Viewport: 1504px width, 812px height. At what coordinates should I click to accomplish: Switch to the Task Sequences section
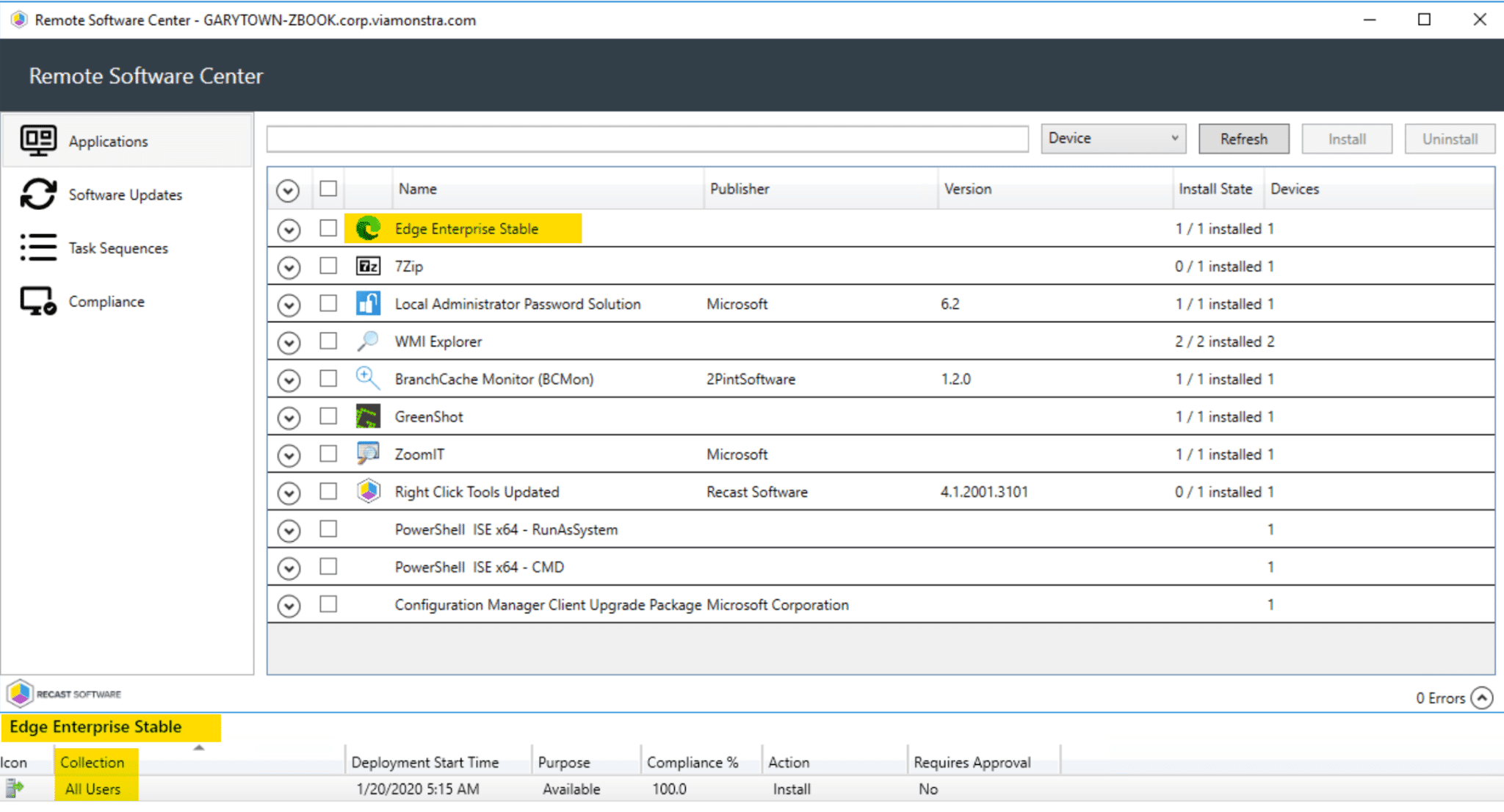point(117,249)
